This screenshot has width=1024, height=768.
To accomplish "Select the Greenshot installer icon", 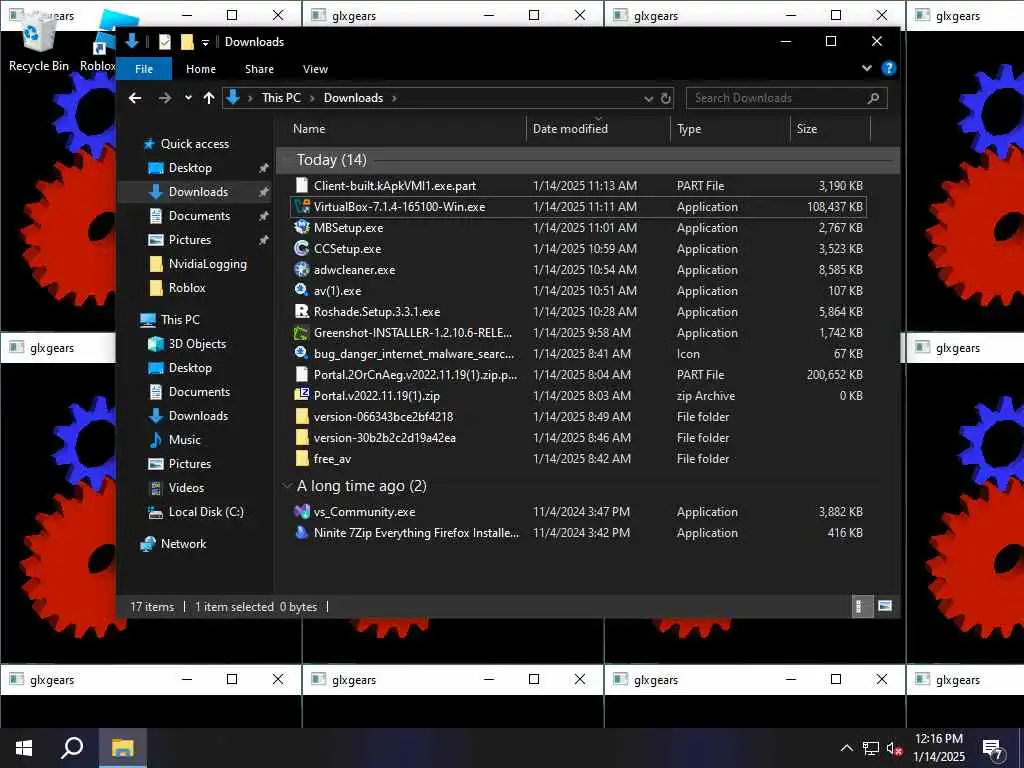I will 302,332.
